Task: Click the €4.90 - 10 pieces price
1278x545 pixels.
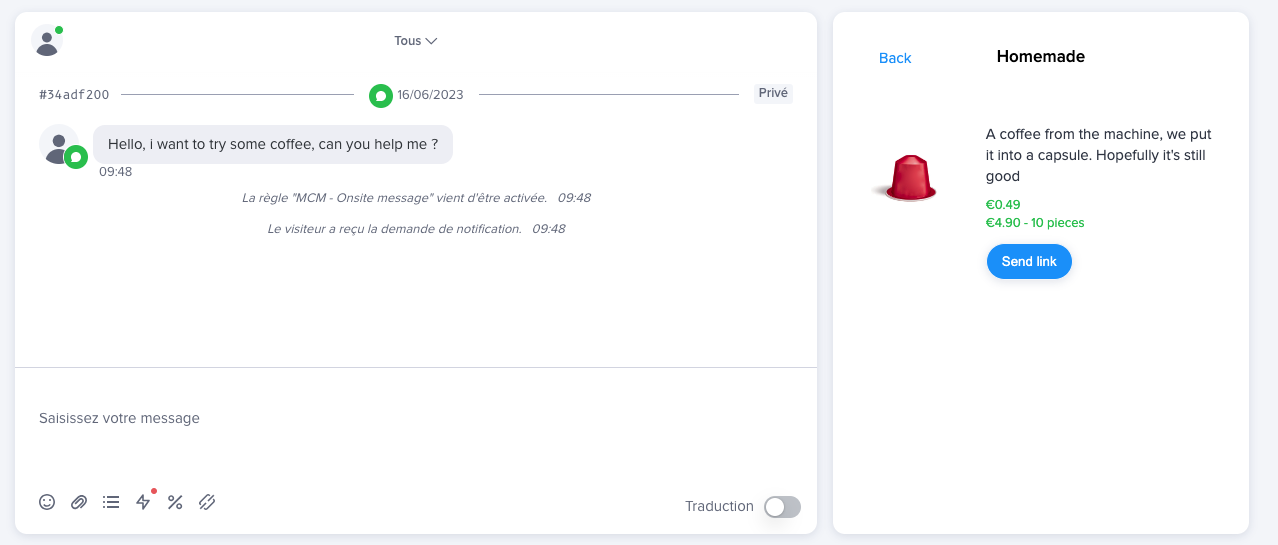Action: 1035,223
